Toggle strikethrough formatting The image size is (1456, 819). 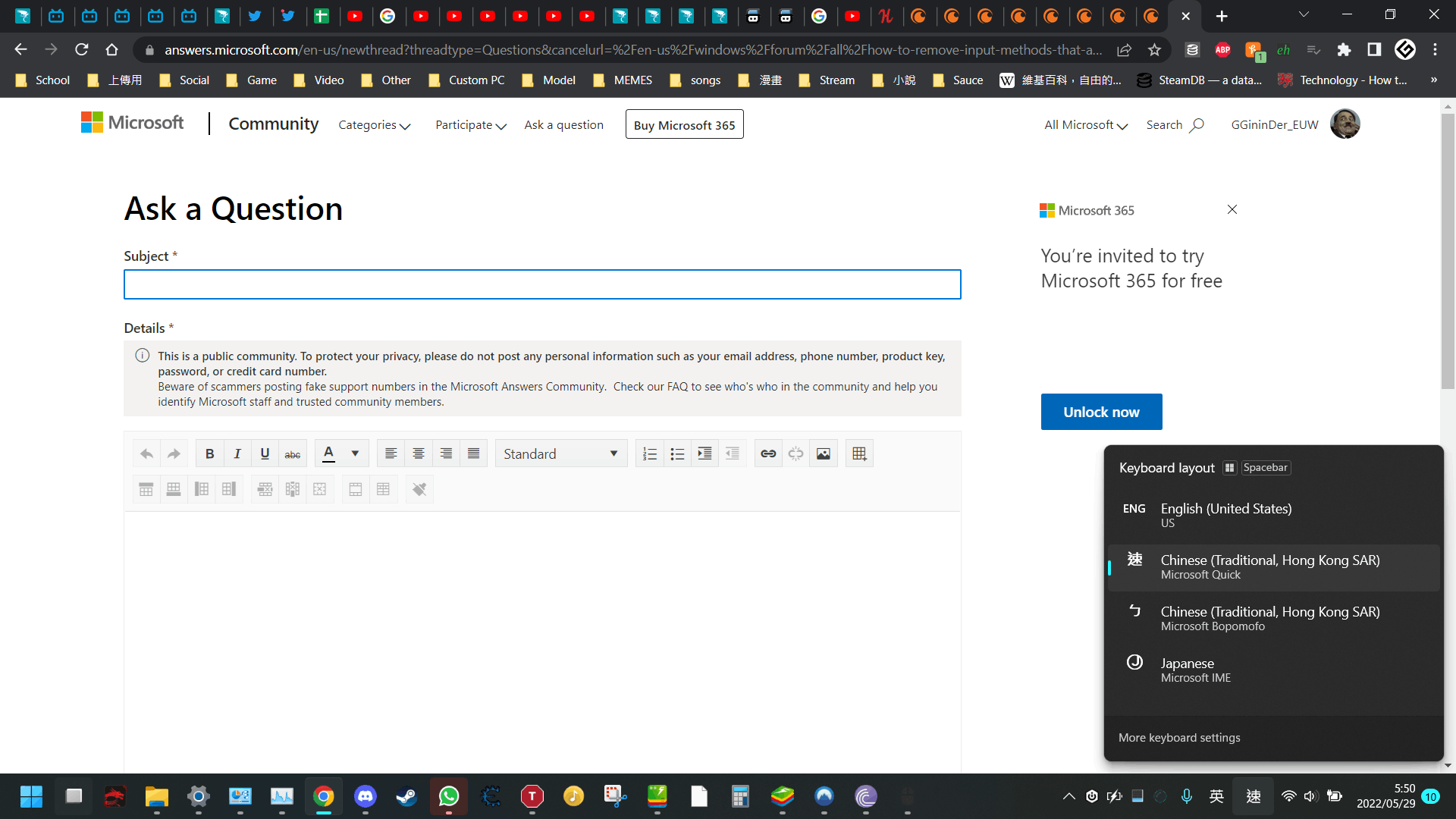click(x=292, y=453)
